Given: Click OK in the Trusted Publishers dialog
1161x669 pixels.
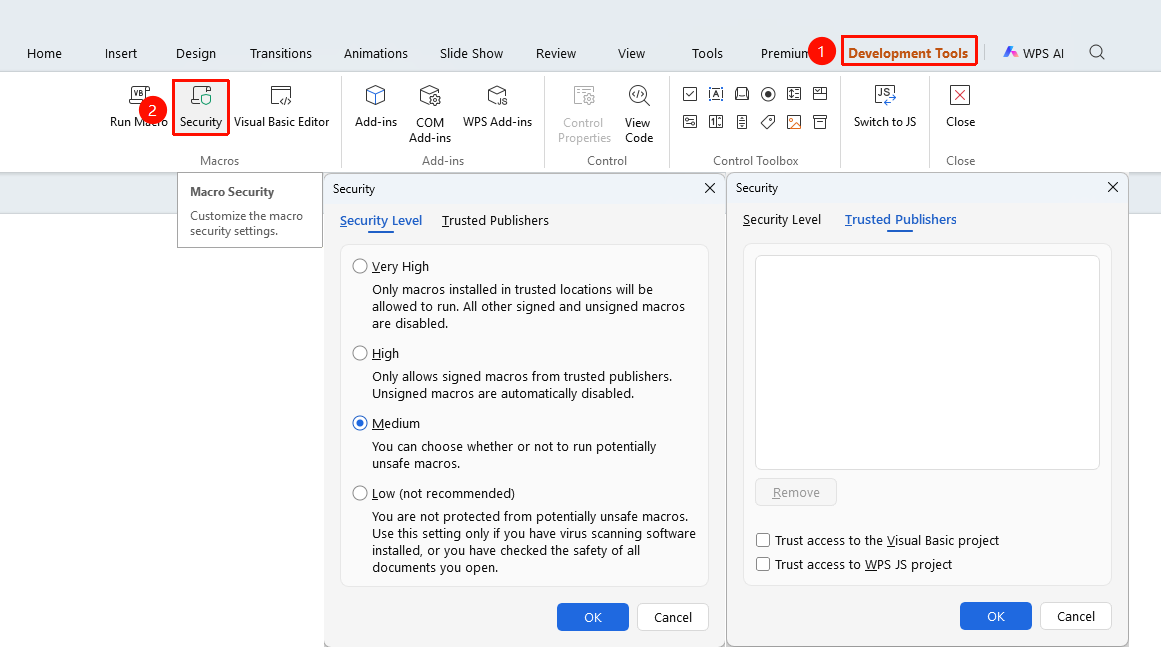Looking at the screenshot, I should (x=995, y=616).
